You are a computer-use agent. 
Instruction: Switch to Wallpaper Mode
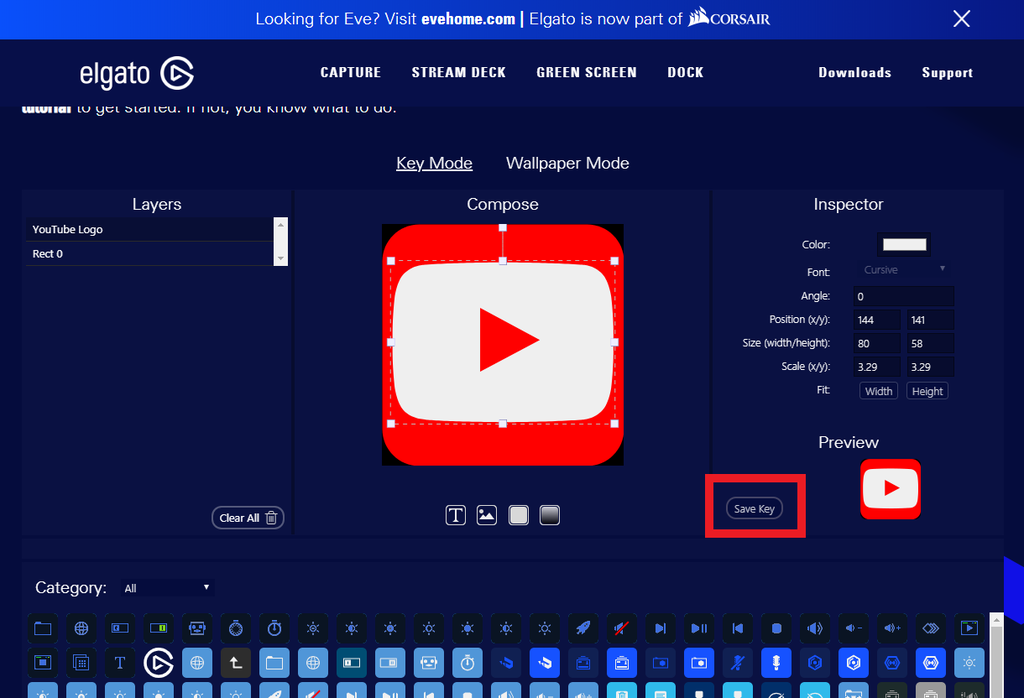click(x=568, y=163)
